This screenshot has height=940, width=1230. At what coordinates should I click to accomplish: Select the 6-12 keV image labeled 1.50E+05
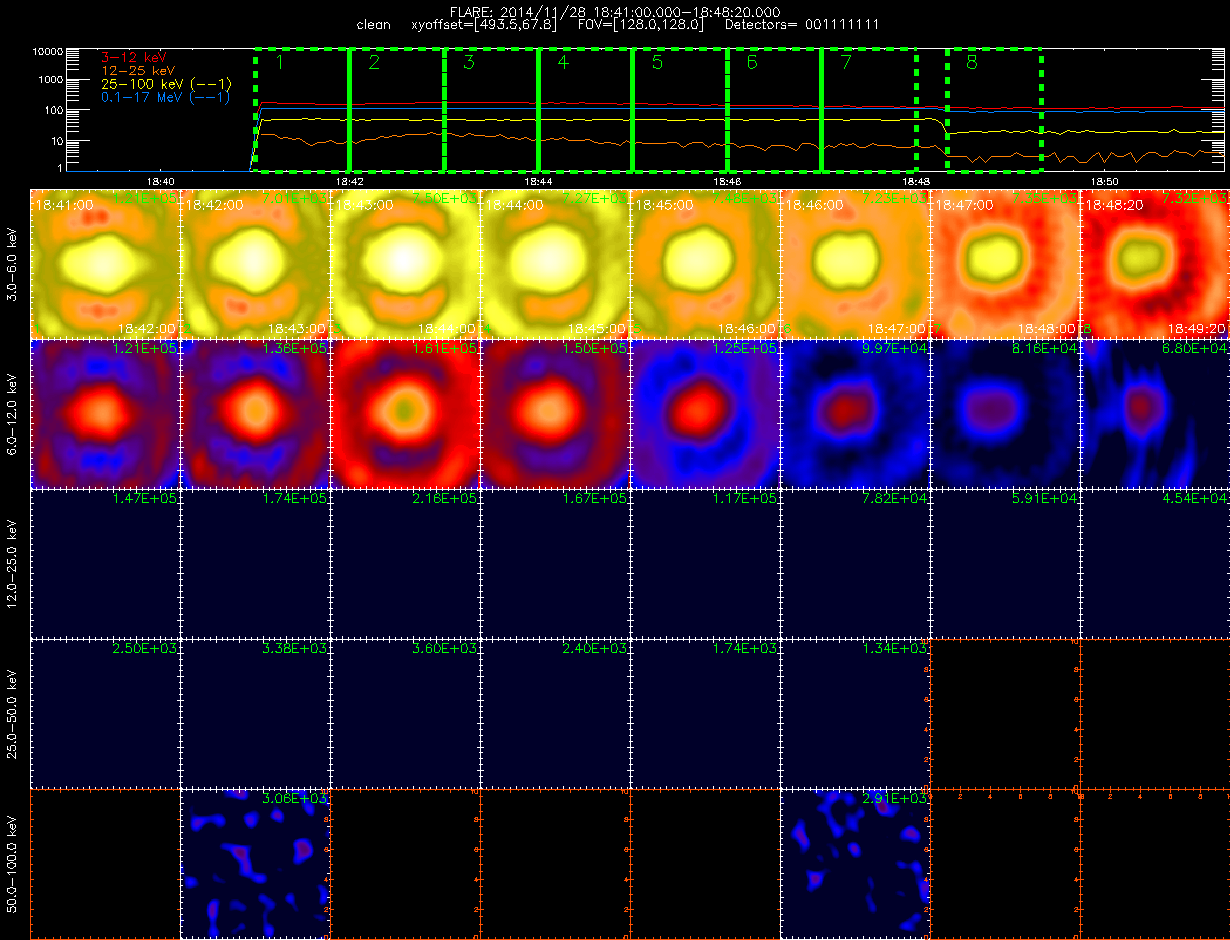coord(556,414)
